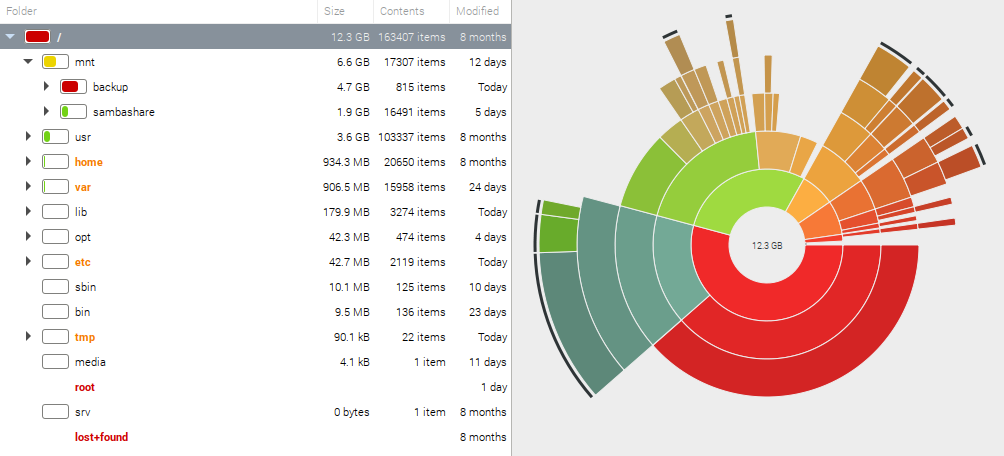Click the Contents column header
The height and width of the screenshot is (456, 1004).
(402, 11)
